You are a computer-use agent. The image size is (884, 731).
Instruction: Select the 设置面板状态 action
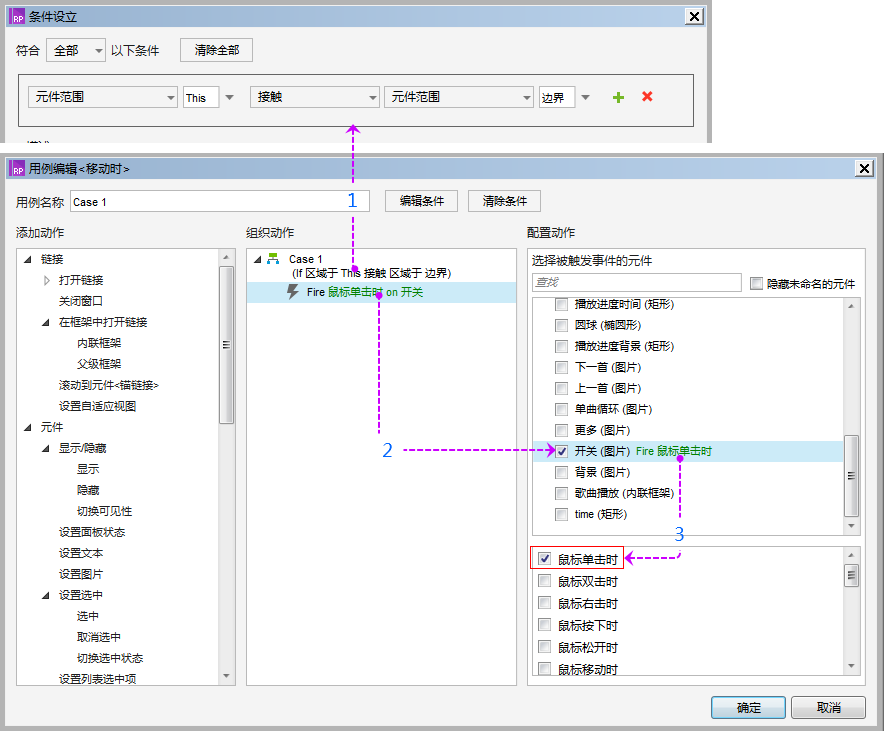(92, 532)
